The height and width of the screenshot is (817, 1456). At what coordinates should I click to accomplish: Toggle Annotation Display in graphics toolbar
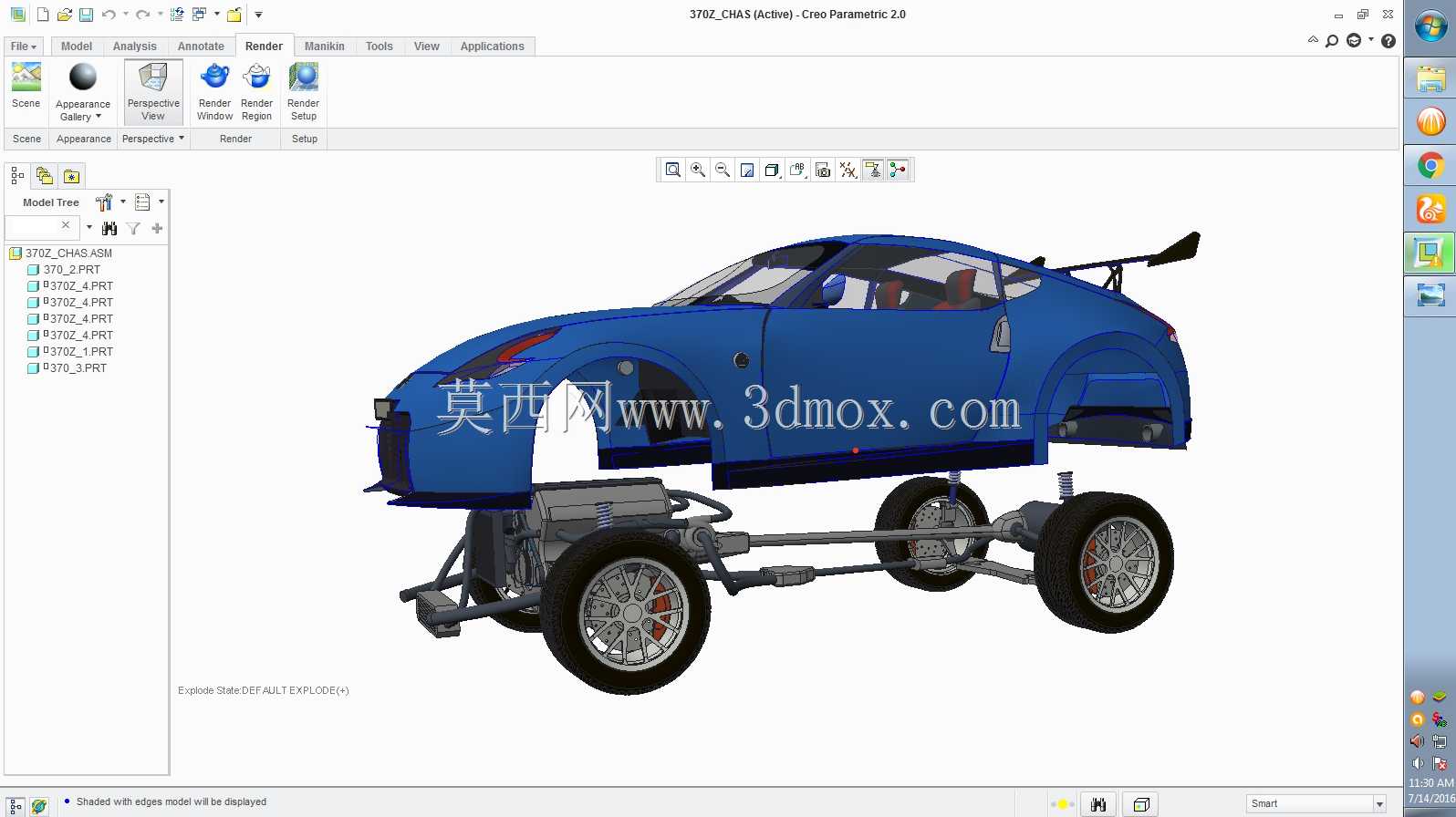point(873,170)
